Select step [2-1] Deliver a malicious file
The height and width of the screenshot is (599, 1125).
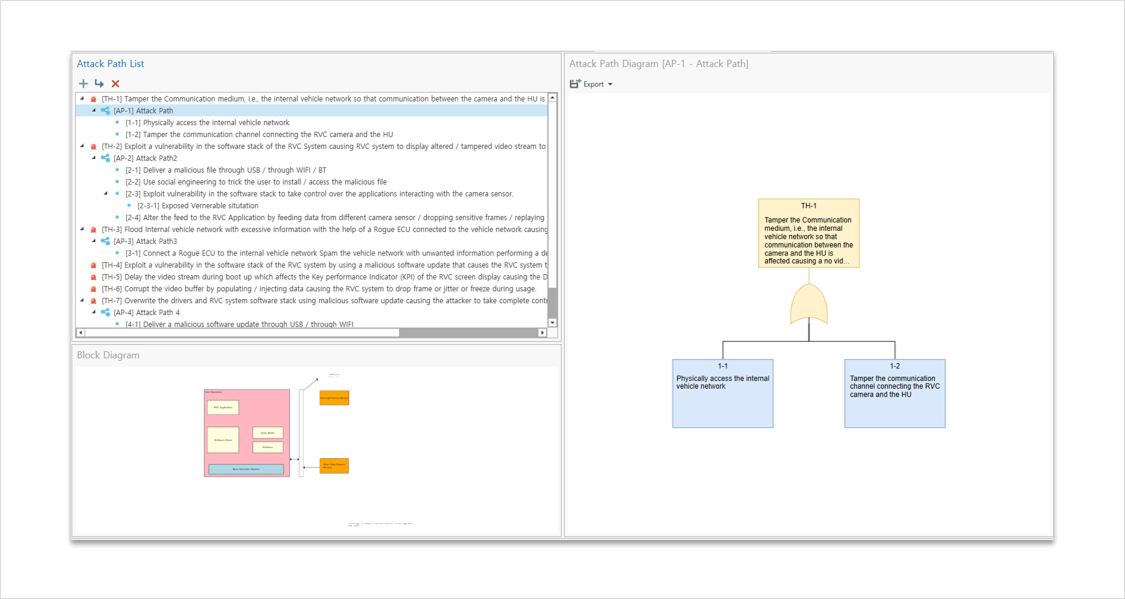click(x=226, y=170)
